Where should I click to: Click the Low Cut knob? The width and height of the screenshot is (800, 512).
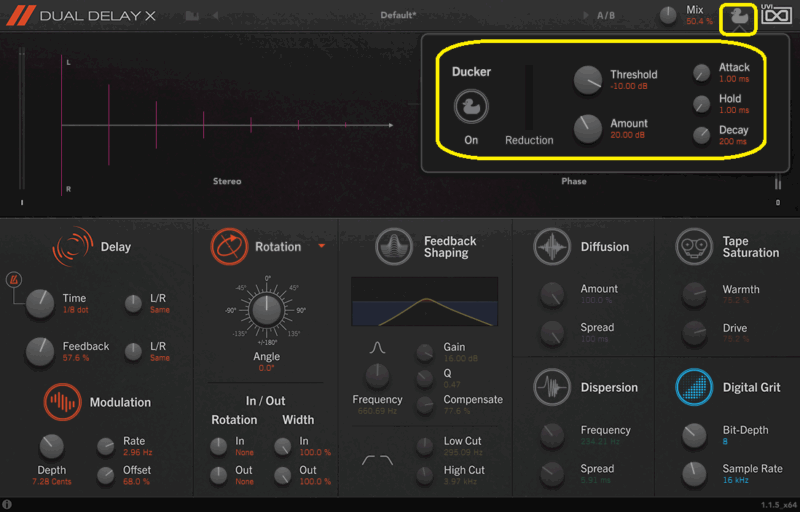click(x=424, y=446)
